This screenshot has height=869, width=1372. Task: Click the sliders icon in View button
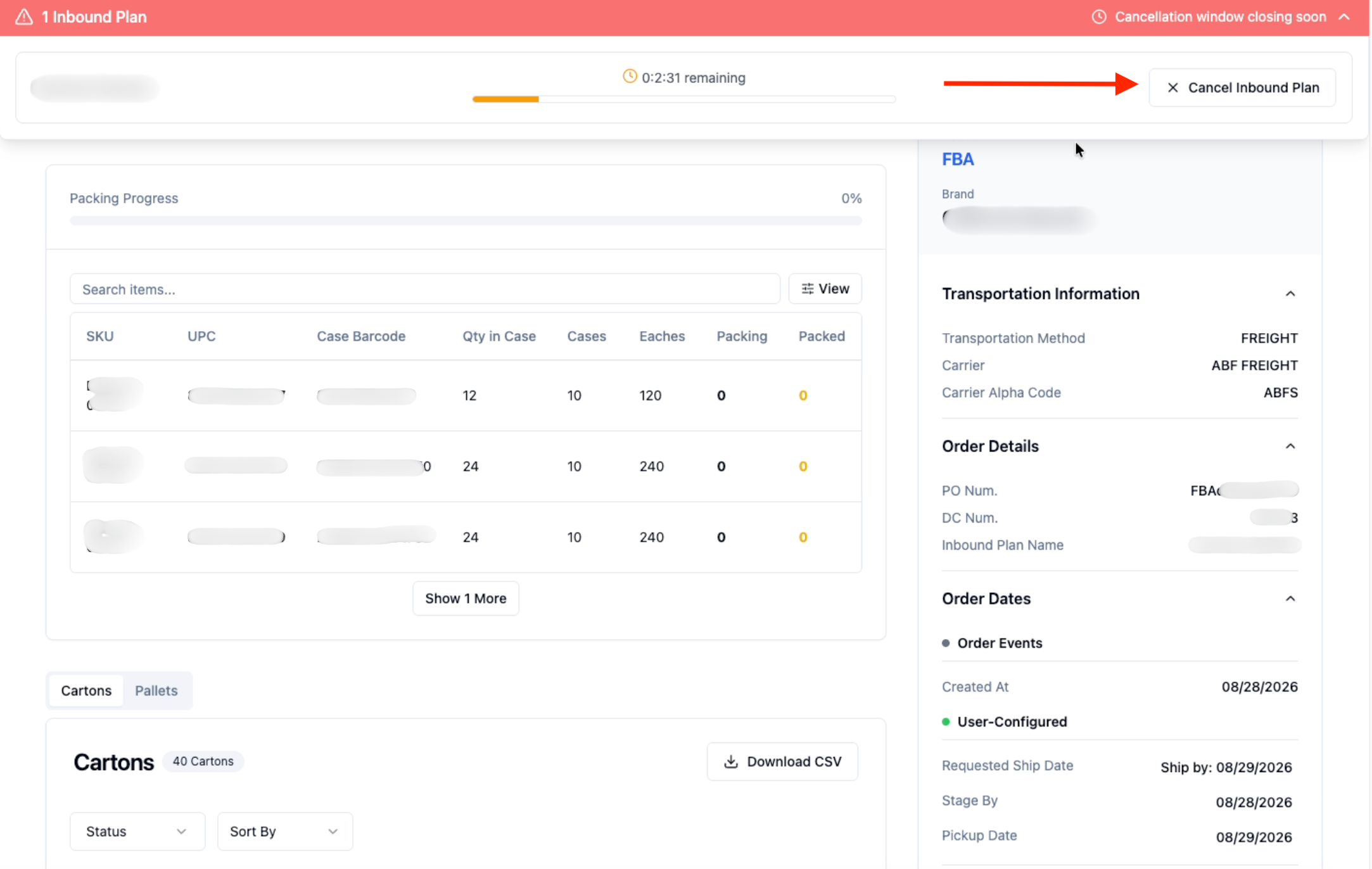pyautogui.click(x=807, y=289)
